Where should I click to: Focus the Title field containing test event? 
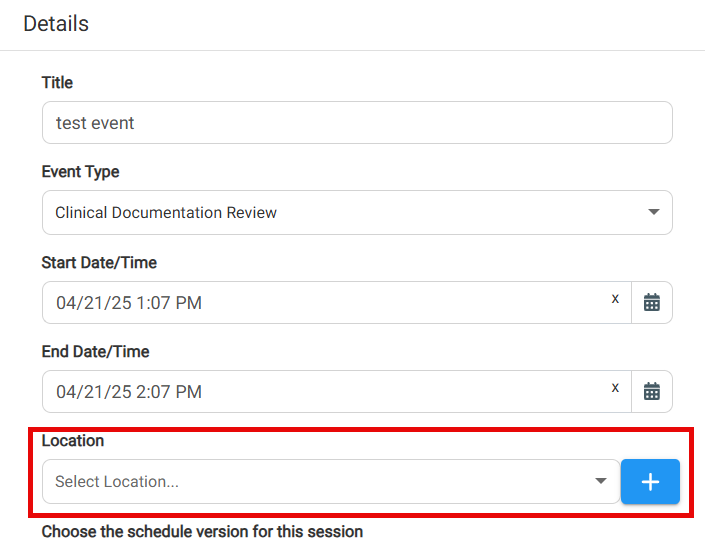[357, 123]
